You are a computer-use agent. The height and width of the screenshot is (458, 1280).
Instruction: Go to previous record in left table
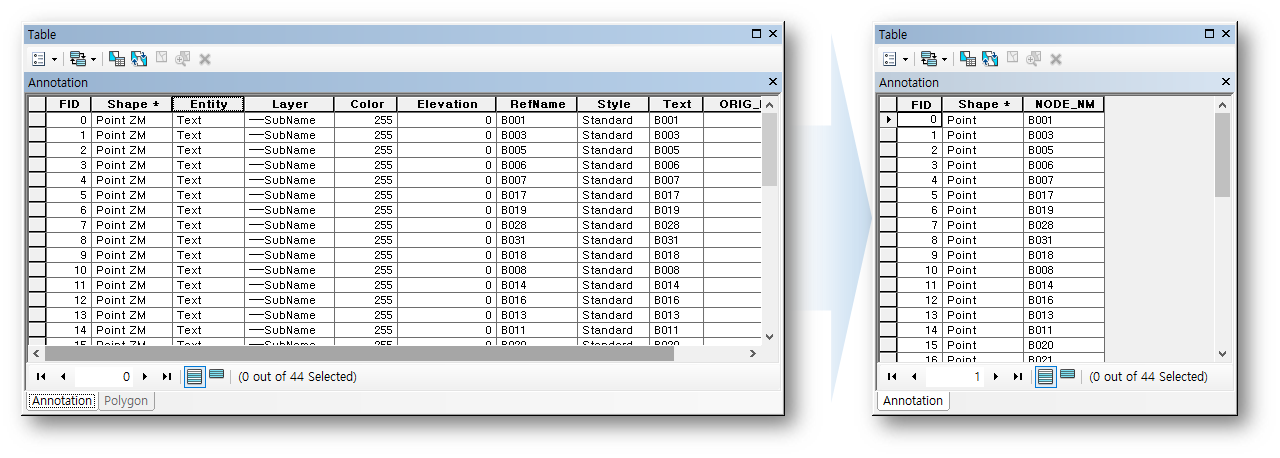(63, 377)
